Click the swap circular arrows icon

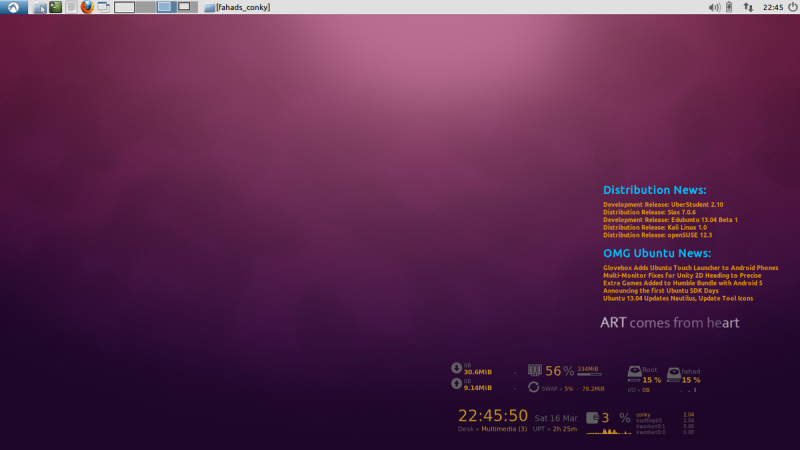pyautogui.click(x=534, y=387)
